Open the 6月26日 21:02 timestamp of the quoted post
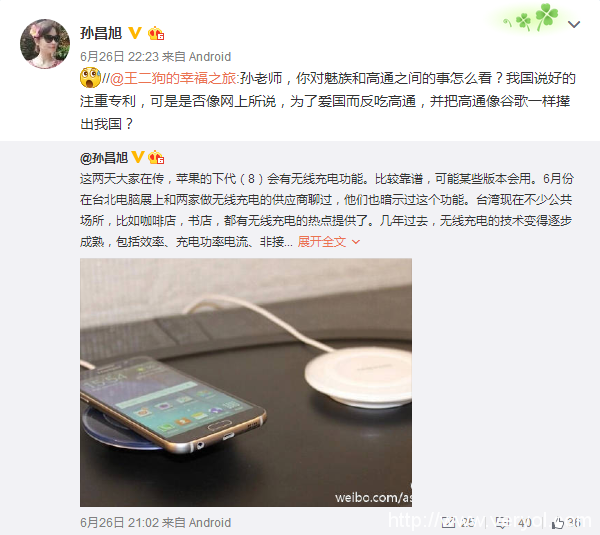 coord(119,523)
